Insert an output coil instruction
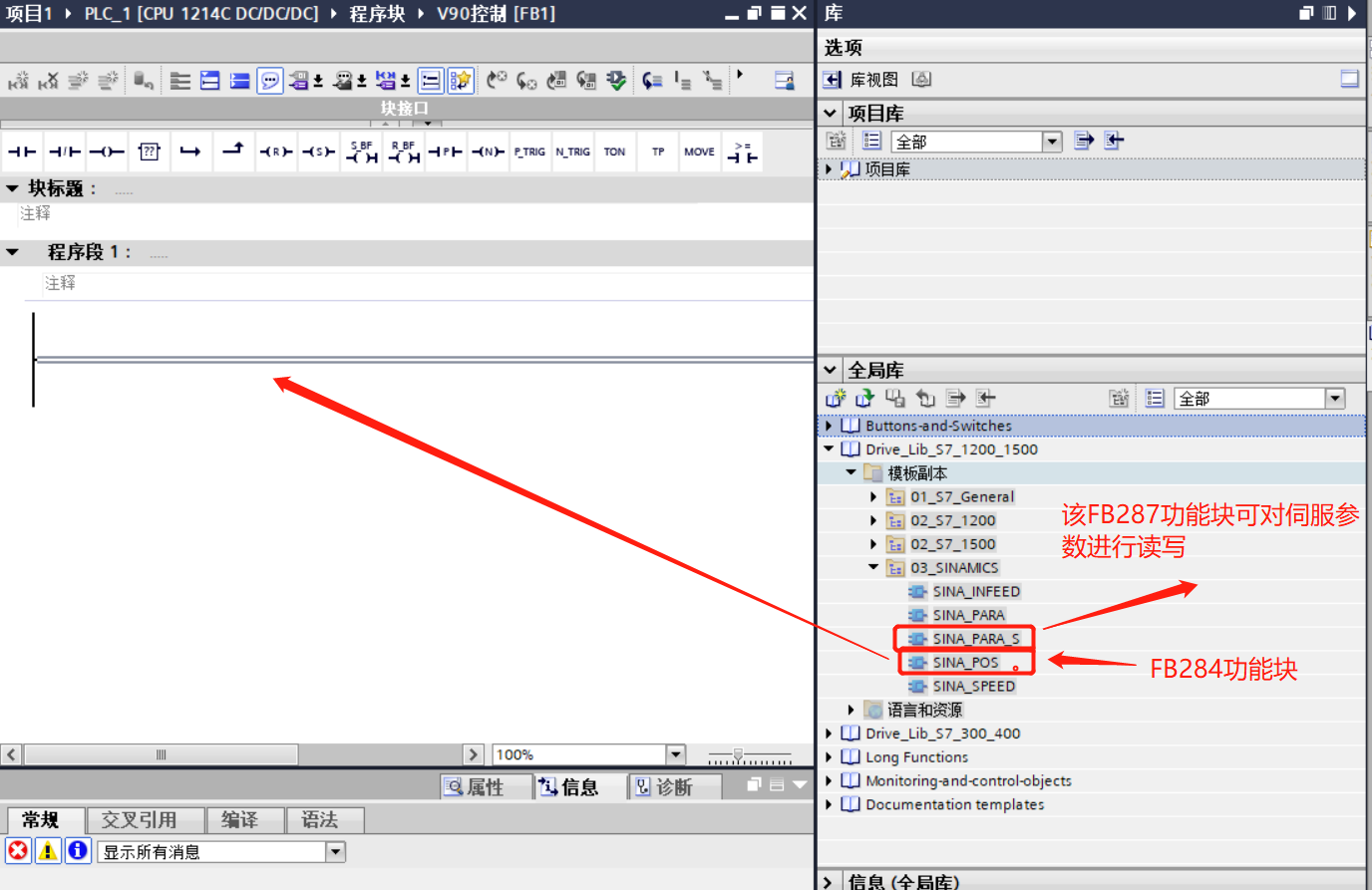The image size is (1372, 890). click(x=107, y=151)
